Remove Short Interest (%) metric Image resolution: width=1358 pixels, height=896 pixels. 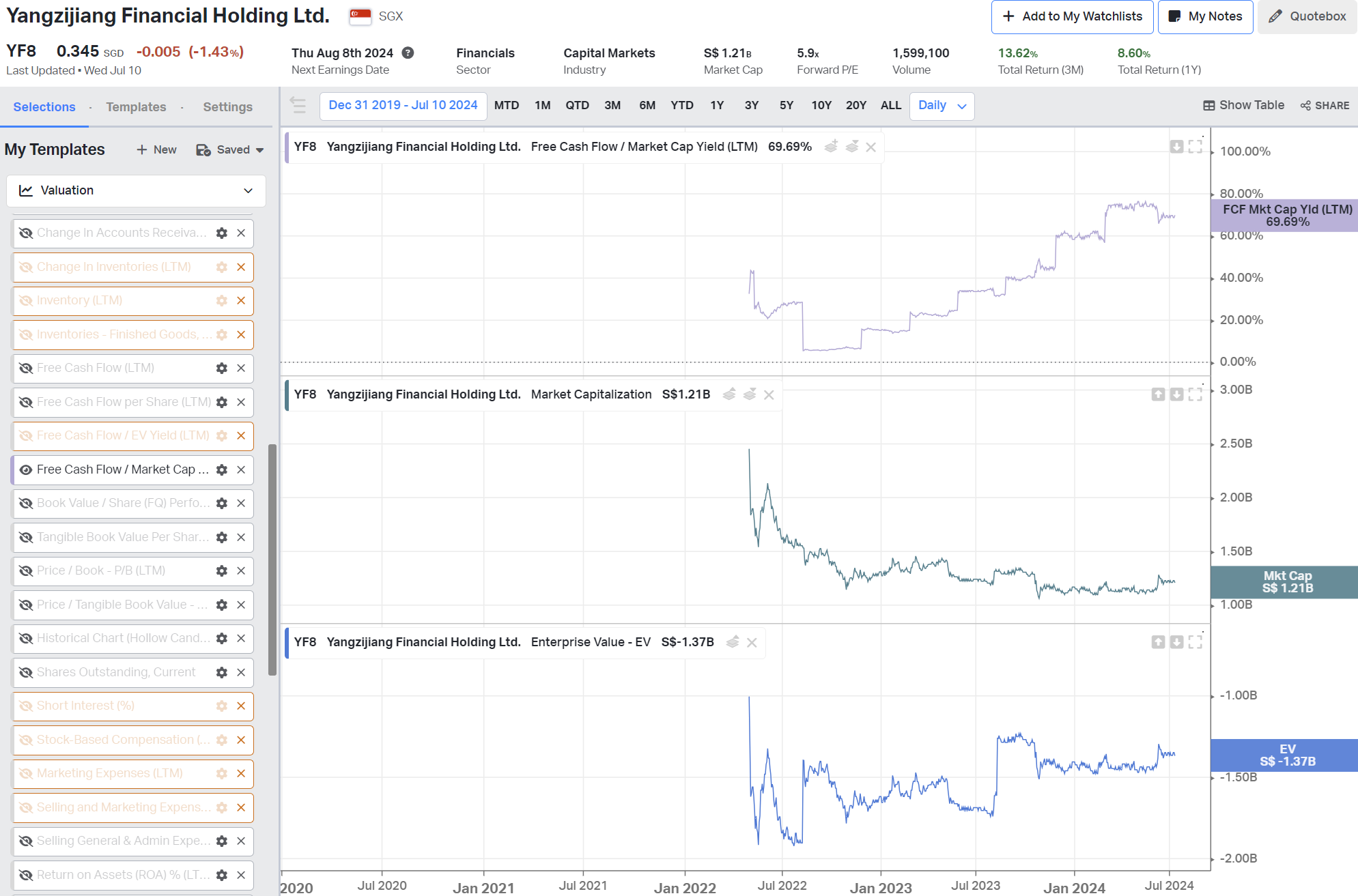click(241, 706)
